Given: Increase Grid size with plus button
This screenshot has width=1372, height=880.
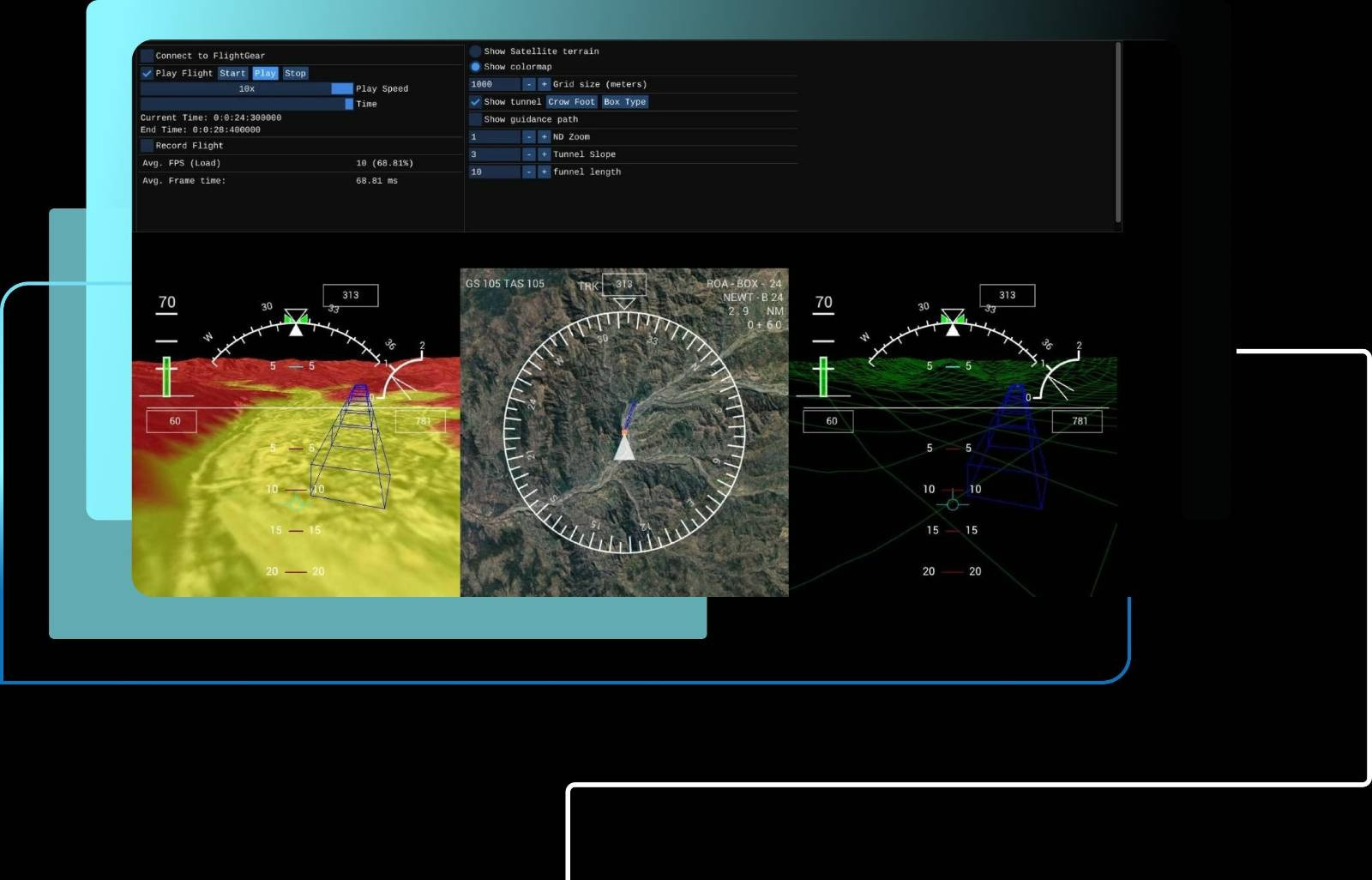Looking at the screenshot, I should point(544,84).
